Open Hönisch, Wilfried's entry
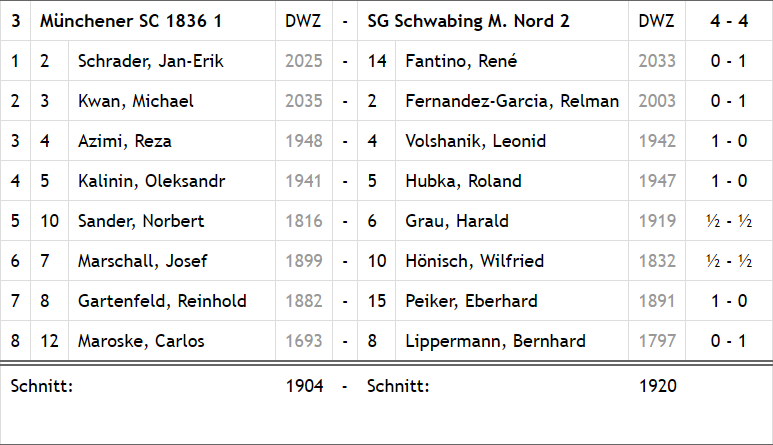773x445 pixels. point(474,261)
